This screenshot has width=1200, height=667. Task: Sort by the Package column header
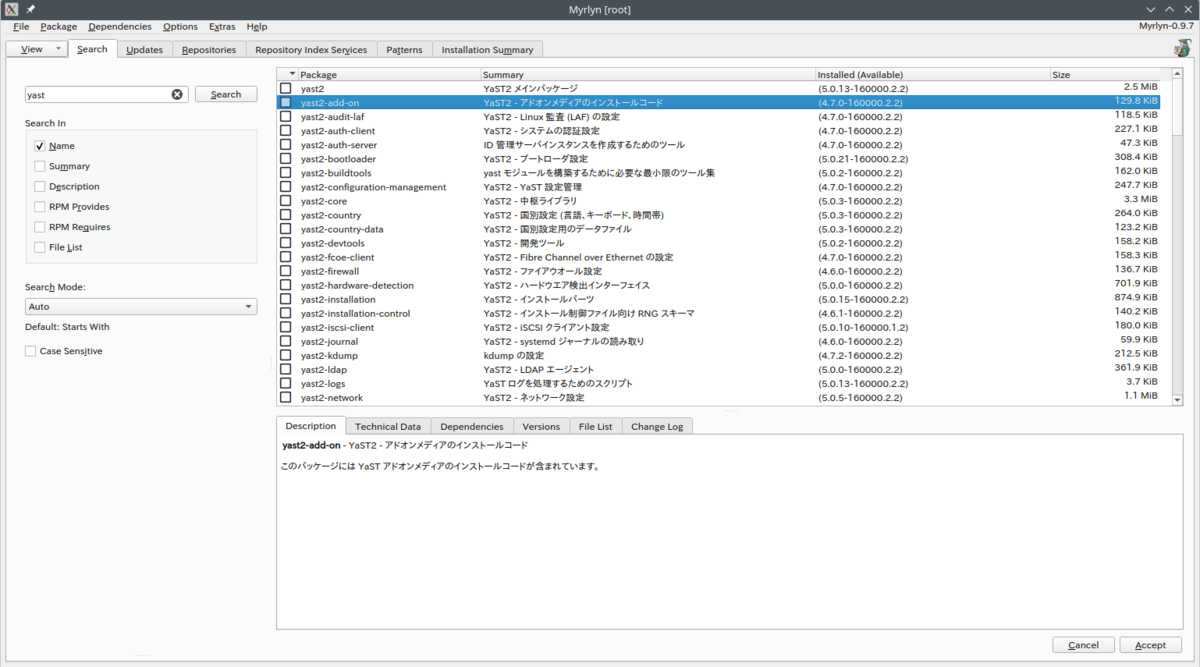389,74
